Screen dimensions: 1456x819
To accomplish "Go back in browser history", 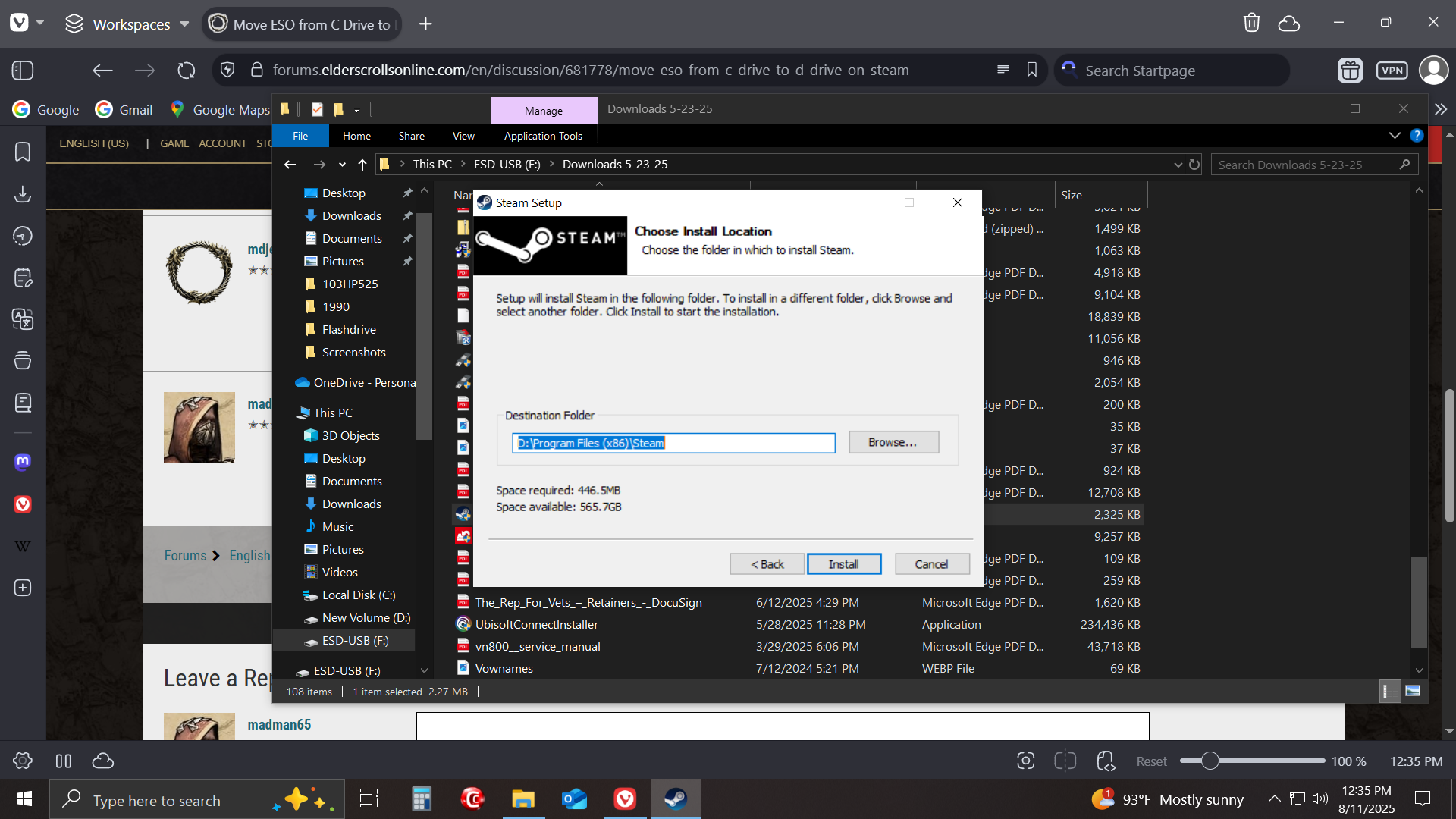I will tap(102, 71).
